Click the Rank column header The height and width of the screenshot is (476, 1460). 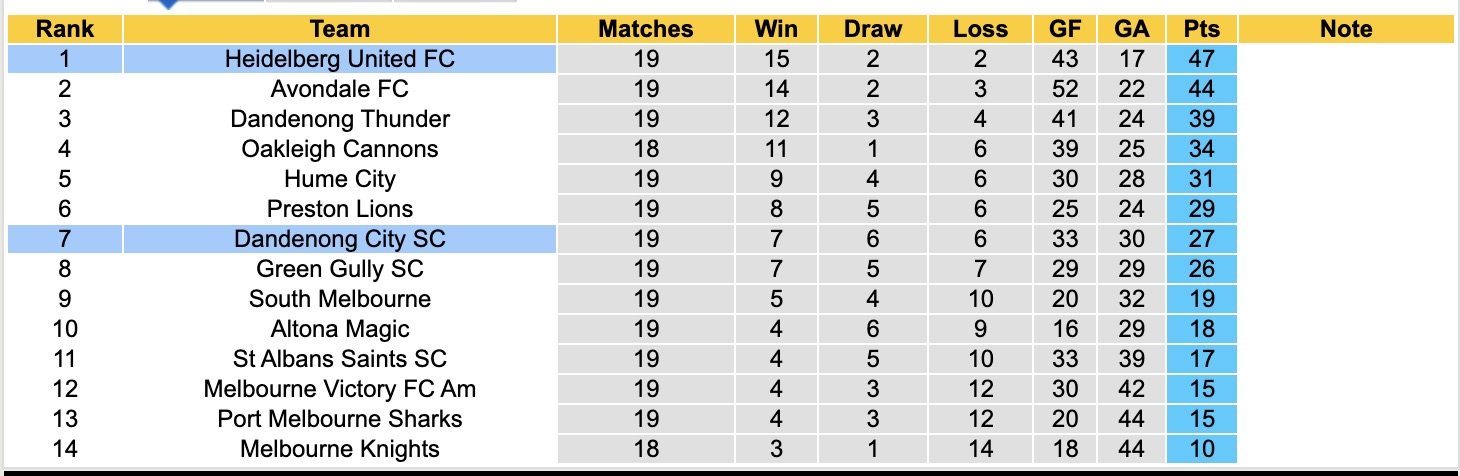64,29
